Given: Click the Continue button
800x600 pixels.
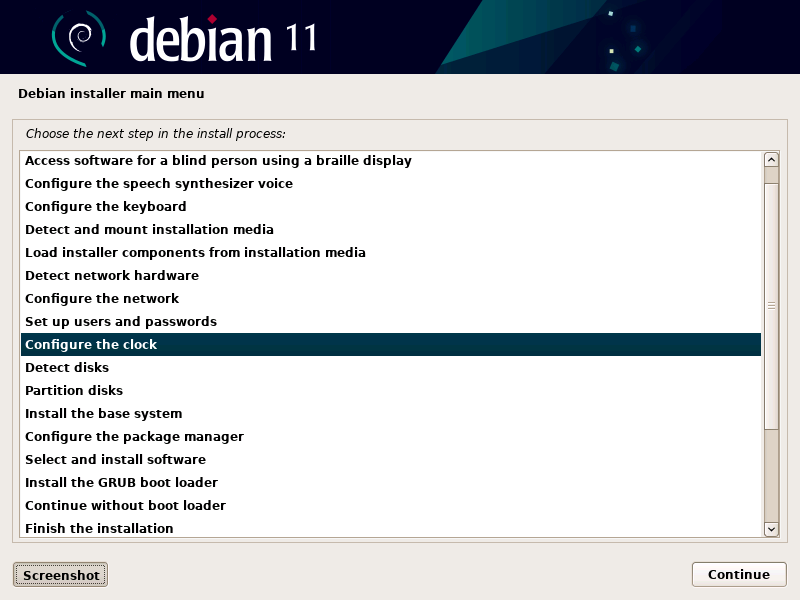Looking at the screenshot, I should pyautogui.click(x=739, y=574).
